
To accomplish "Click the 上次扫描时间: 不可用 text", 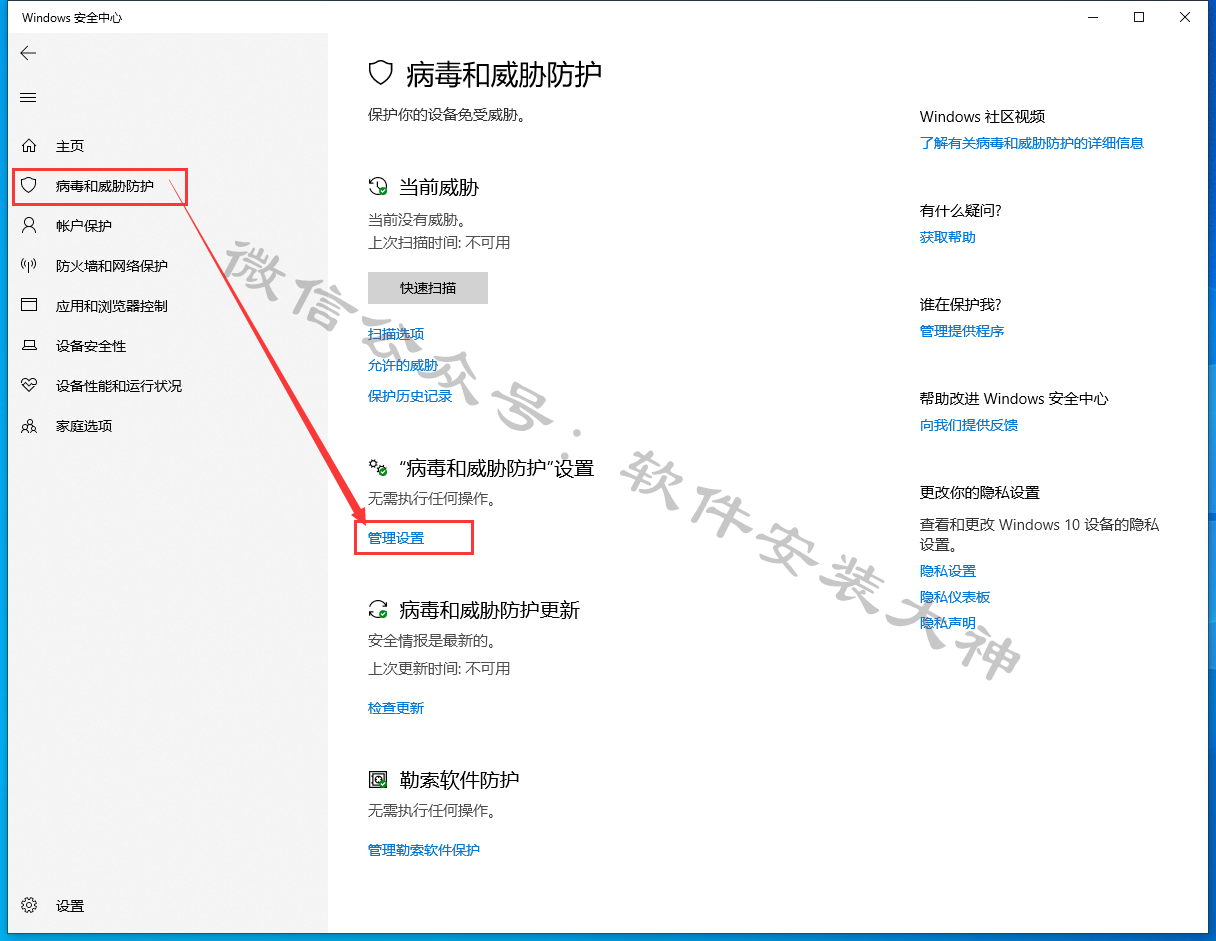I will pyautogui.click(x=439, y=242).
